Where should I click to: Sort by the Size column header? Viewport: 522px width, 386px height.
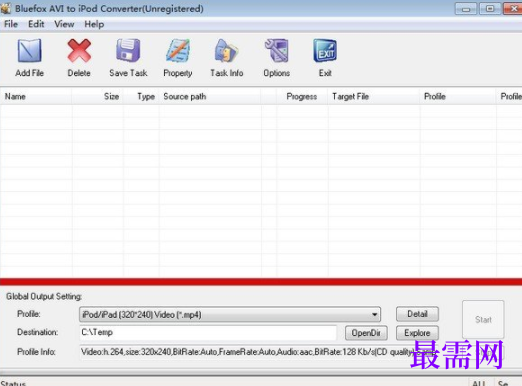tap(97, 97)
